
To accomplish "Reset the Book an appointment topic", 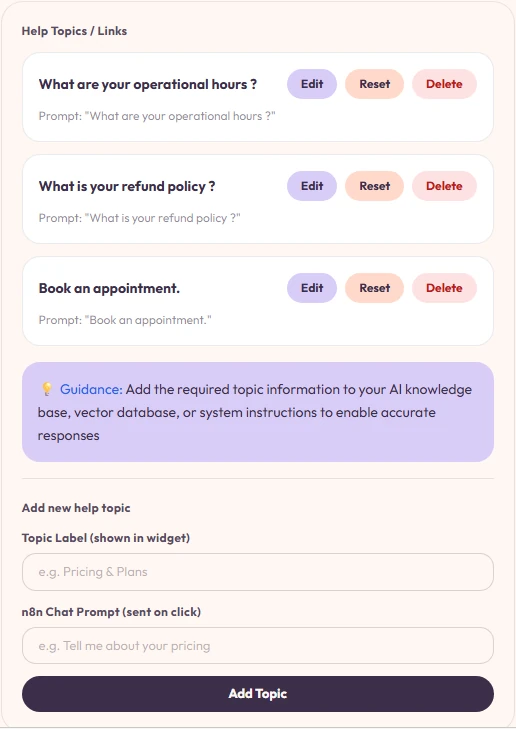I will tap(374, 288).
